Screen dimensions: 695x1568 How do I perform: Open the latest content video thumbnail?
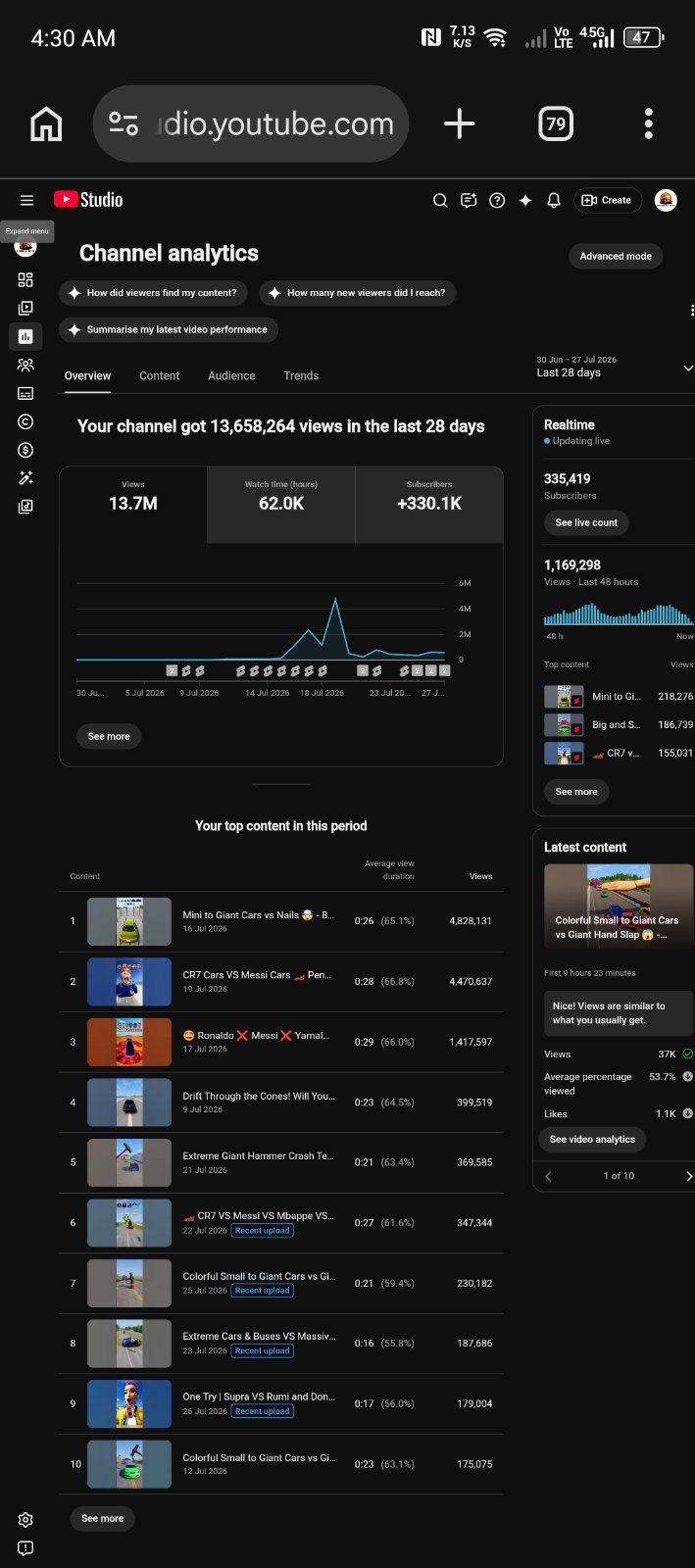click(x=619, y=906)
